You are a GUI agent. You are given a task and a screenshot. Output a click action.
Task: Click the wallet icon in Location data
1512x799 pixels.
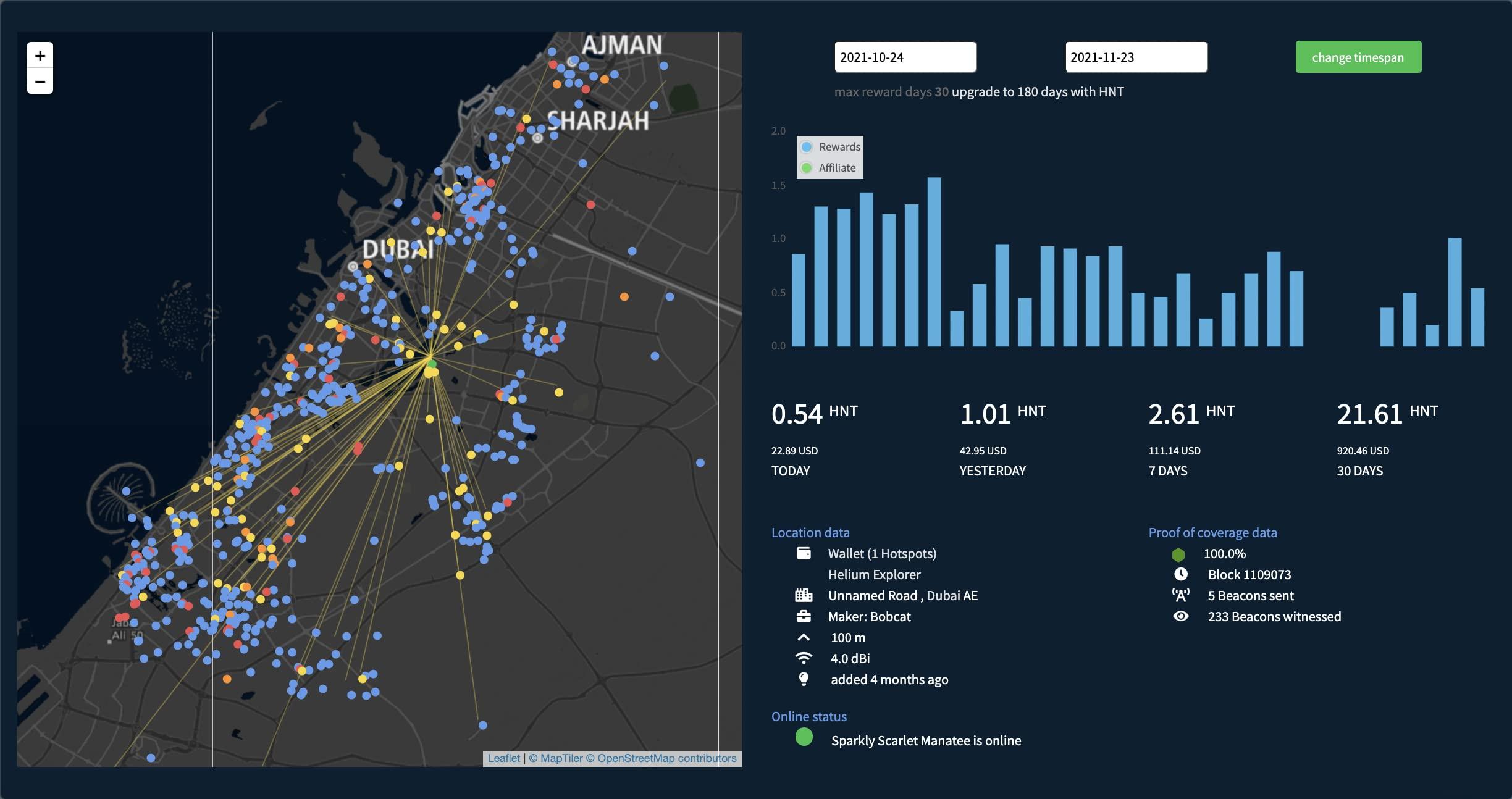804,553
